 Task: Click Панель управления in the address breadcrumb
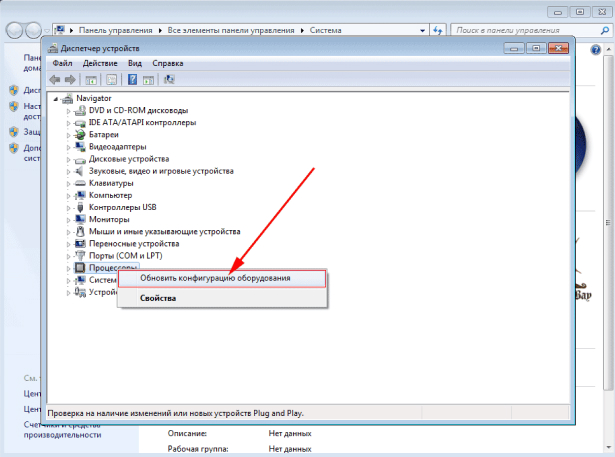(115, 30)
